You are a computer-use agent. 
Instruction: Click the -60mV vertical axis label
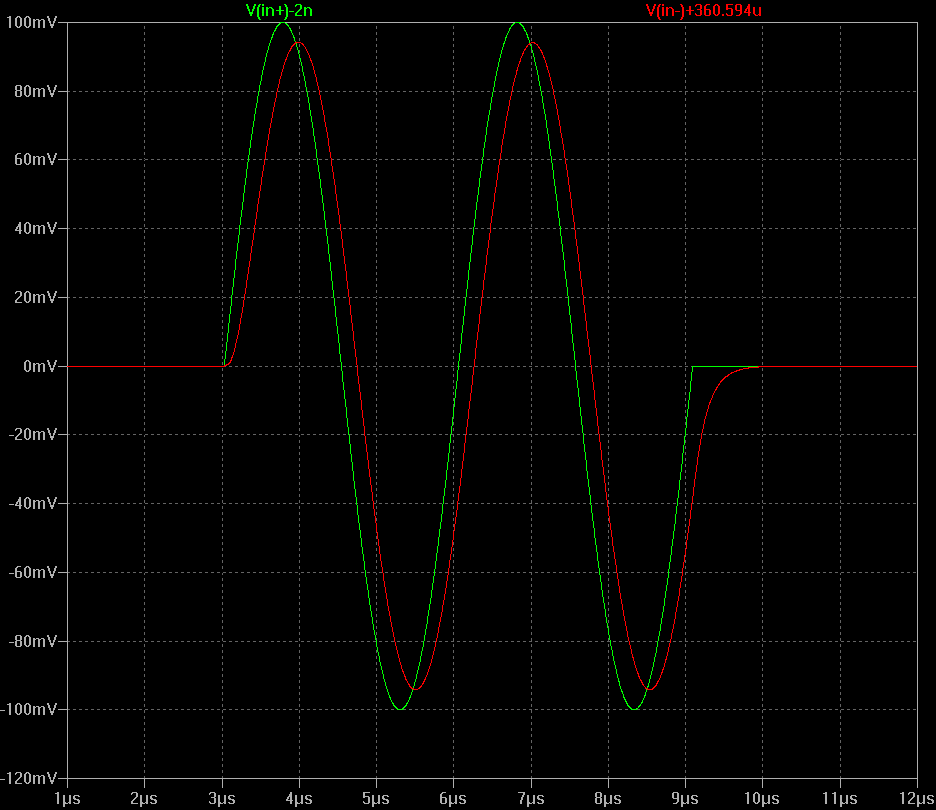[x=32, y=572]
